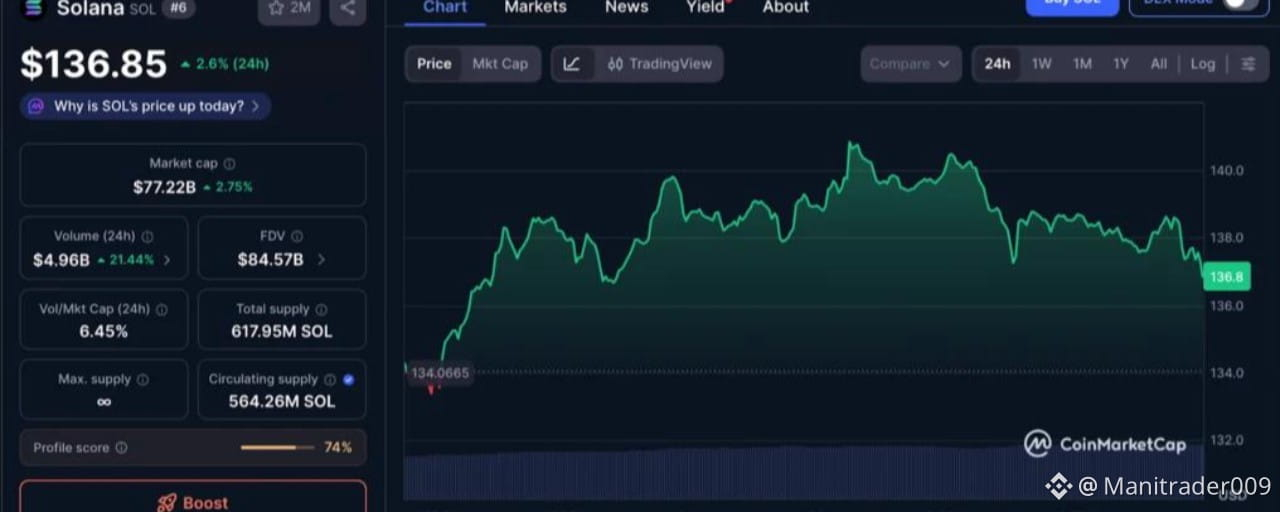The height and width of the screenshot is (512, 1280).
Task: Click the Boost button
Action: tap(193, 497)
